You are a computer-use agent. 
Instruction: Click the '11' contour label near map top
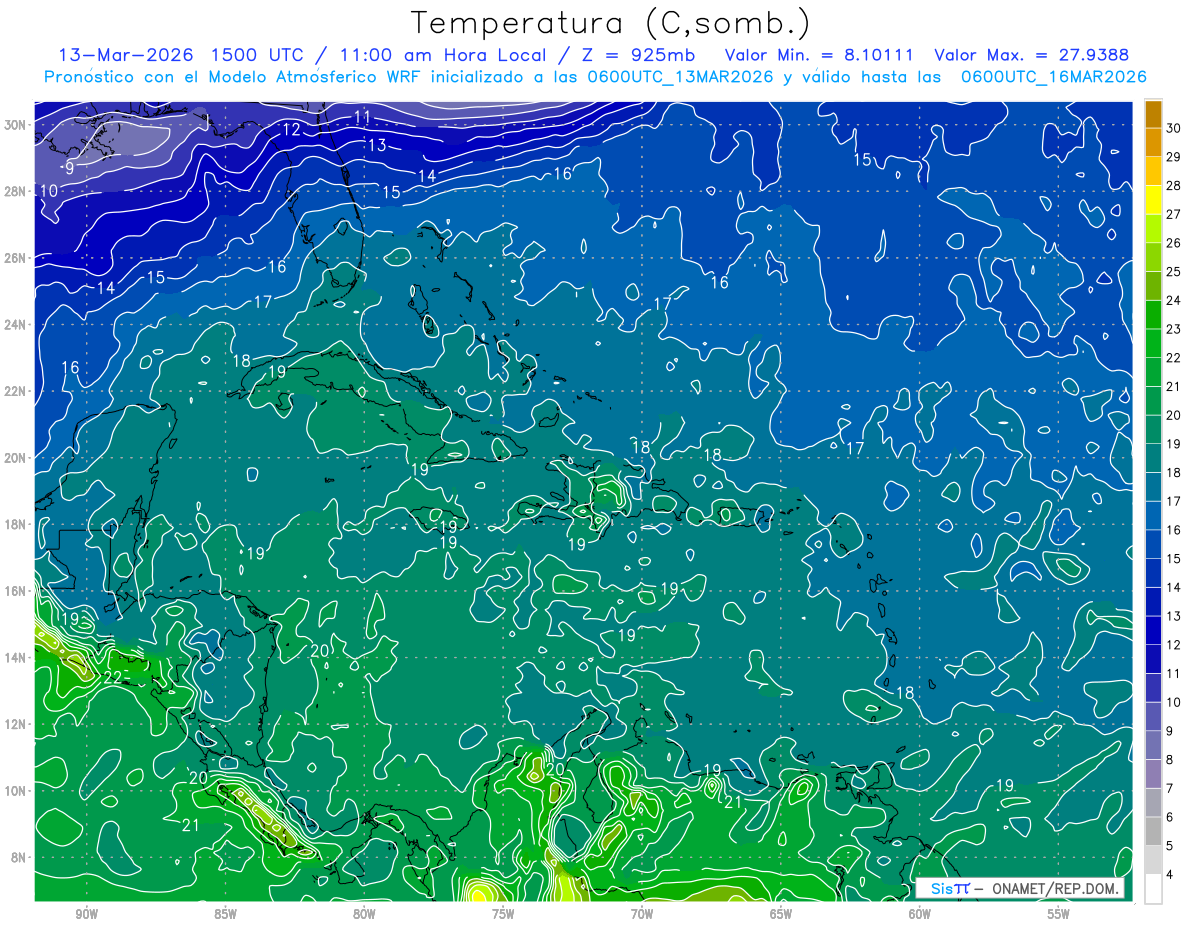tap(362, 117)
